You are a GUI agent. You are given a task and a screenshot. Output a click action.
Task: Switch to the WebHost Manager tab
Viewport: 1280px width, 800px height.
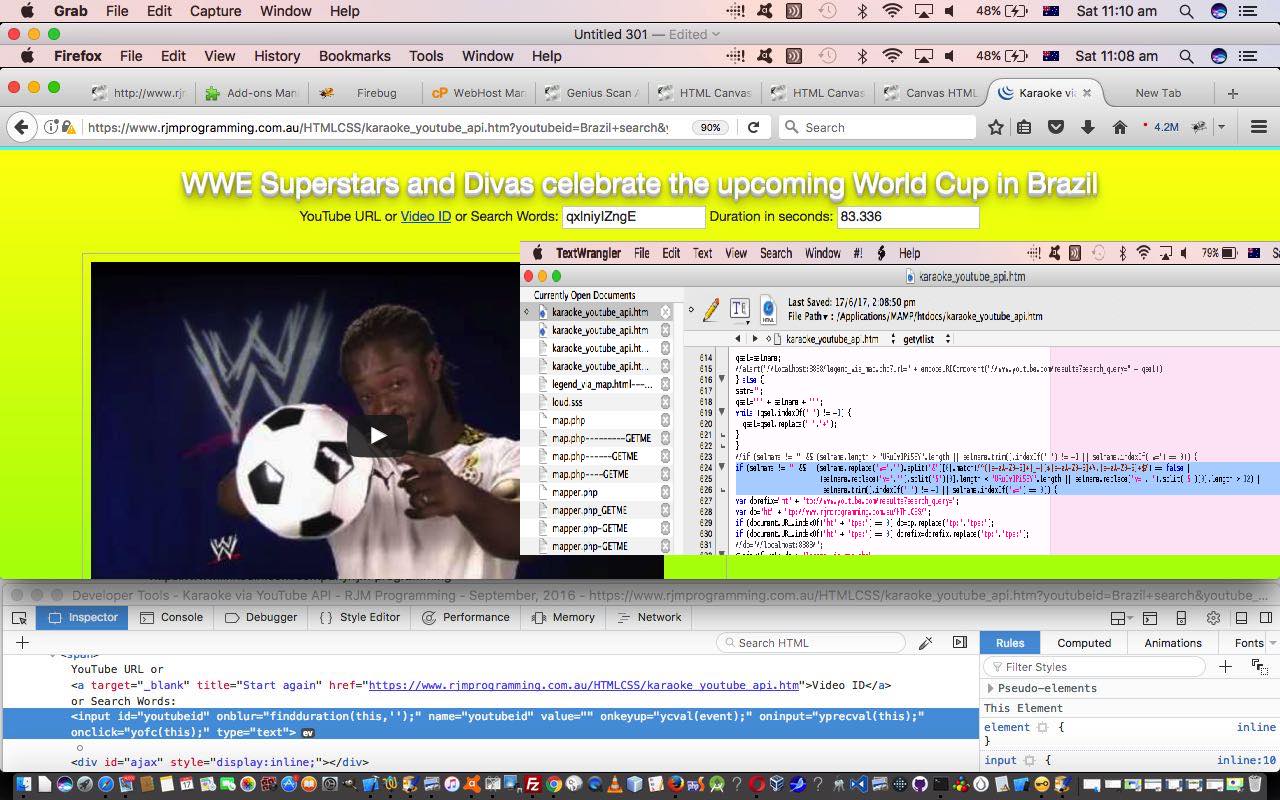click(x=478, y=93)
